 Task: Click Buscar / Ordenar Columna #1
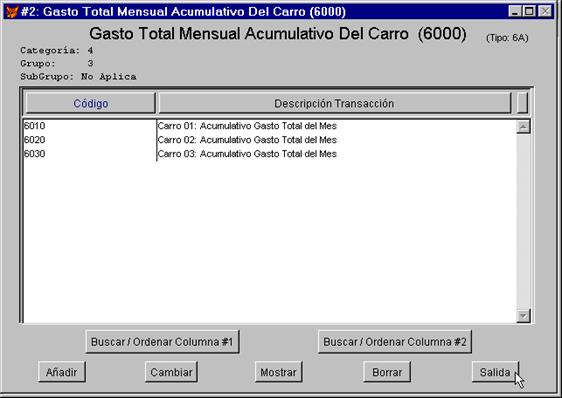point(162,342)
